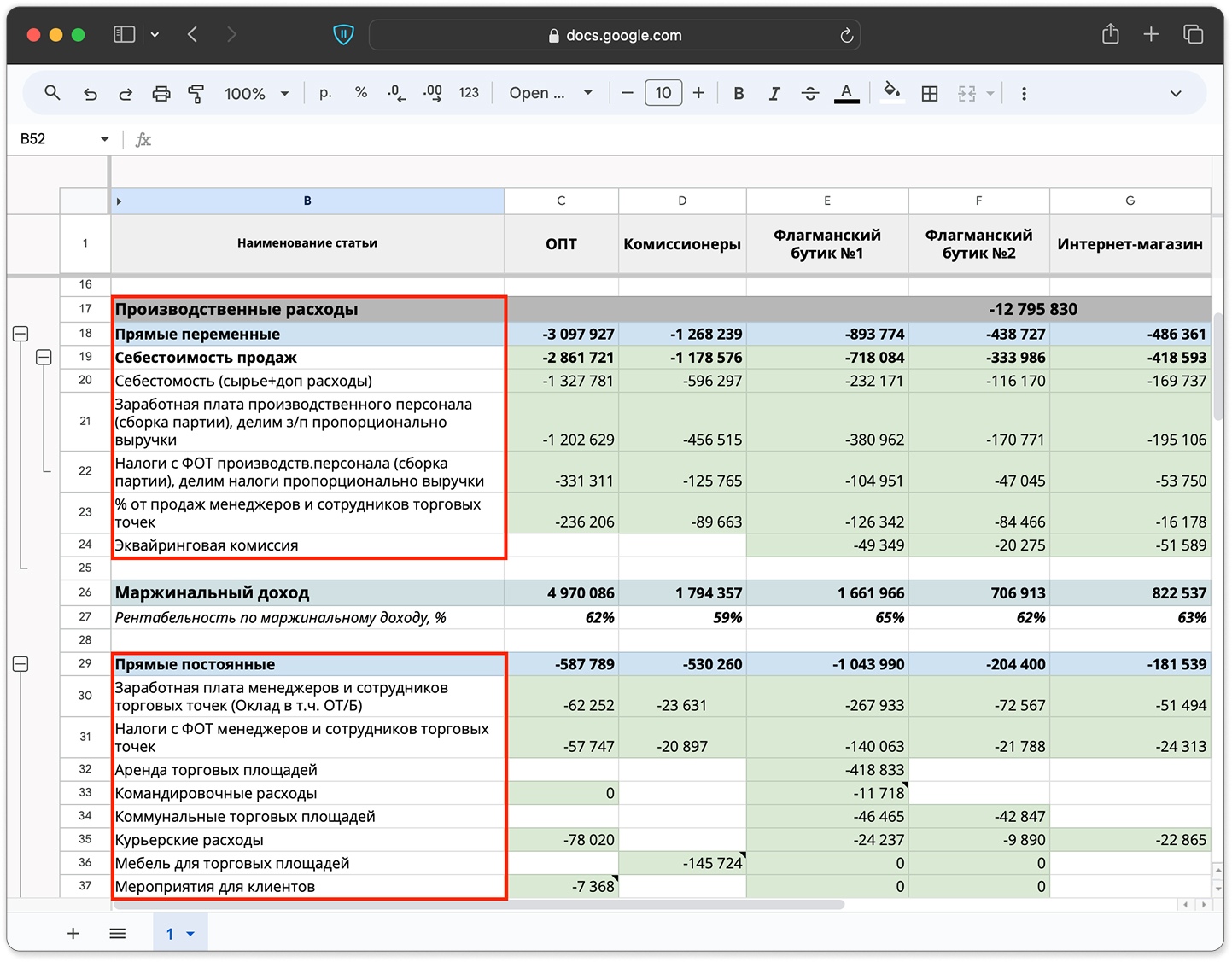1232x962 pixels.
Task: Open the fill color picker
Action: [891, 92]
